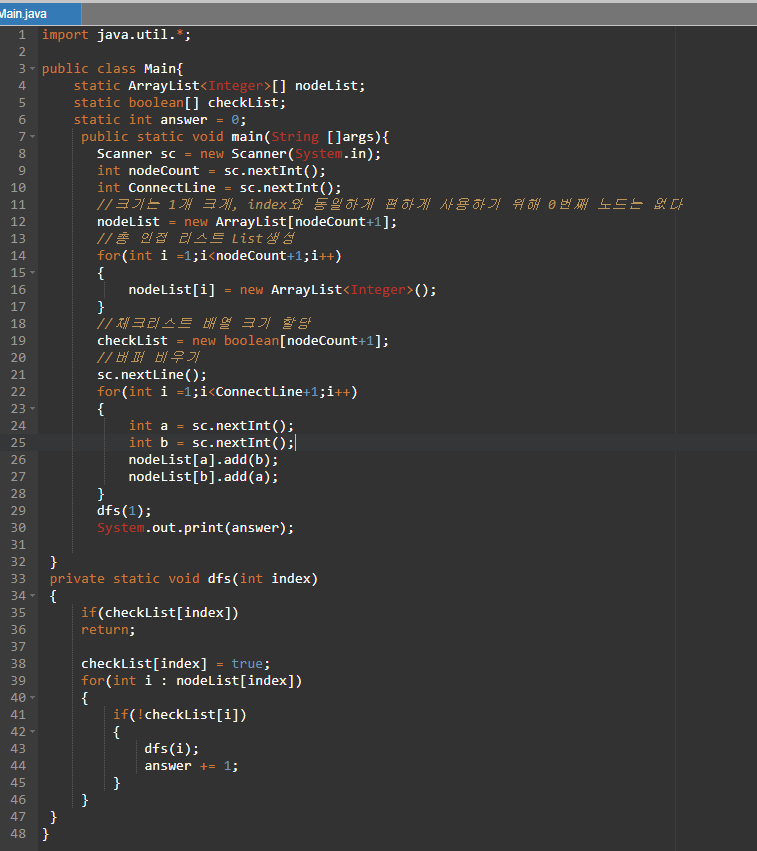Click 'for(int i =1;i<nodeCount+1;i++)' line
The image size is (757, 851).
click(219, 256)
